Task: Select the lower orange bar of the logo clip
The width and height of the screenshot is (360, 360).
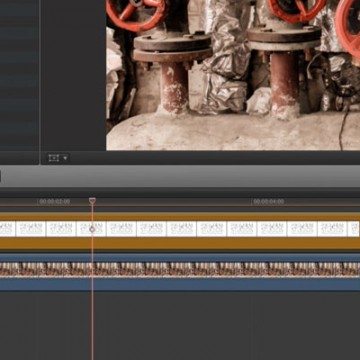Action: [x=180, y=243]
